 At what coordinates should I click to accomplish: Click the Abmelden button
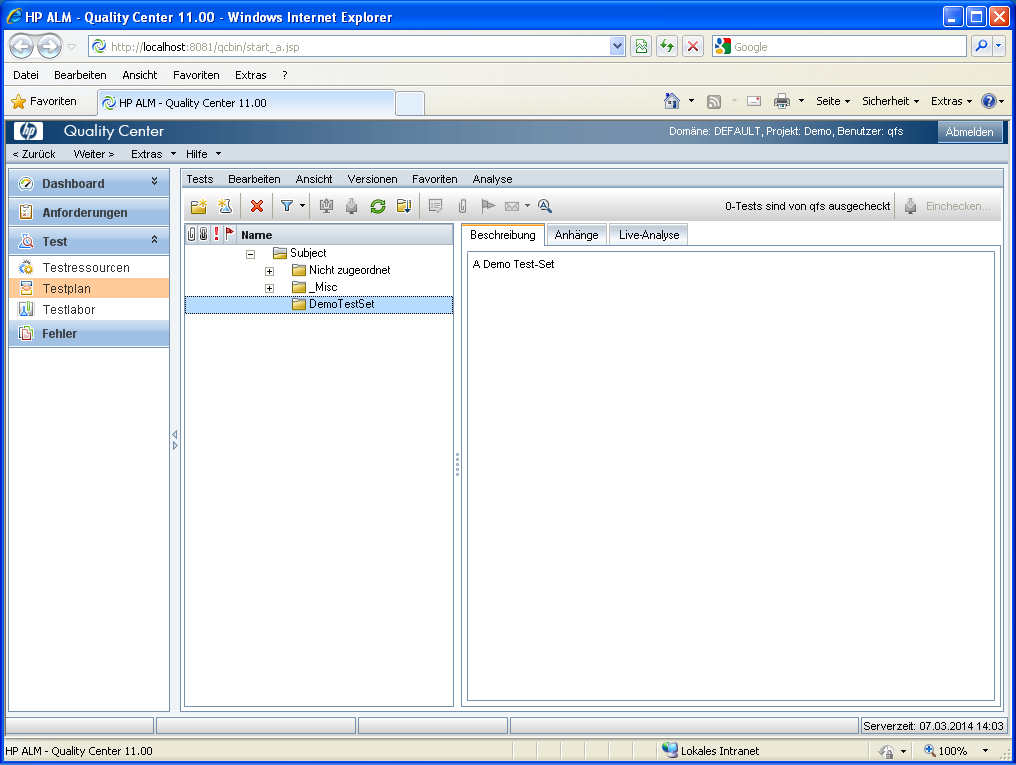coord(969,131)
